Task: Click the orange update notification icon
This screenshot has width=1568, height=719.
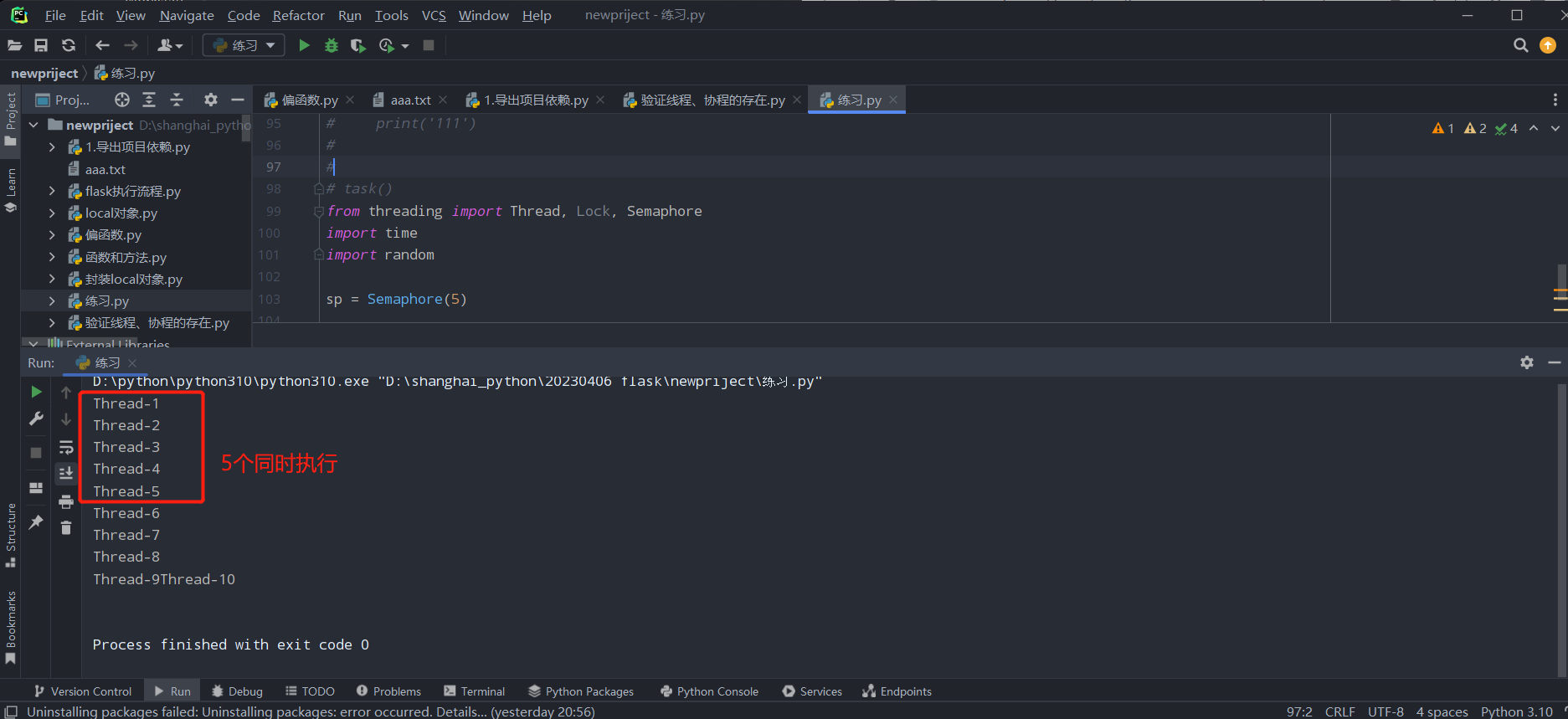Action: (x=1548, y=45)
